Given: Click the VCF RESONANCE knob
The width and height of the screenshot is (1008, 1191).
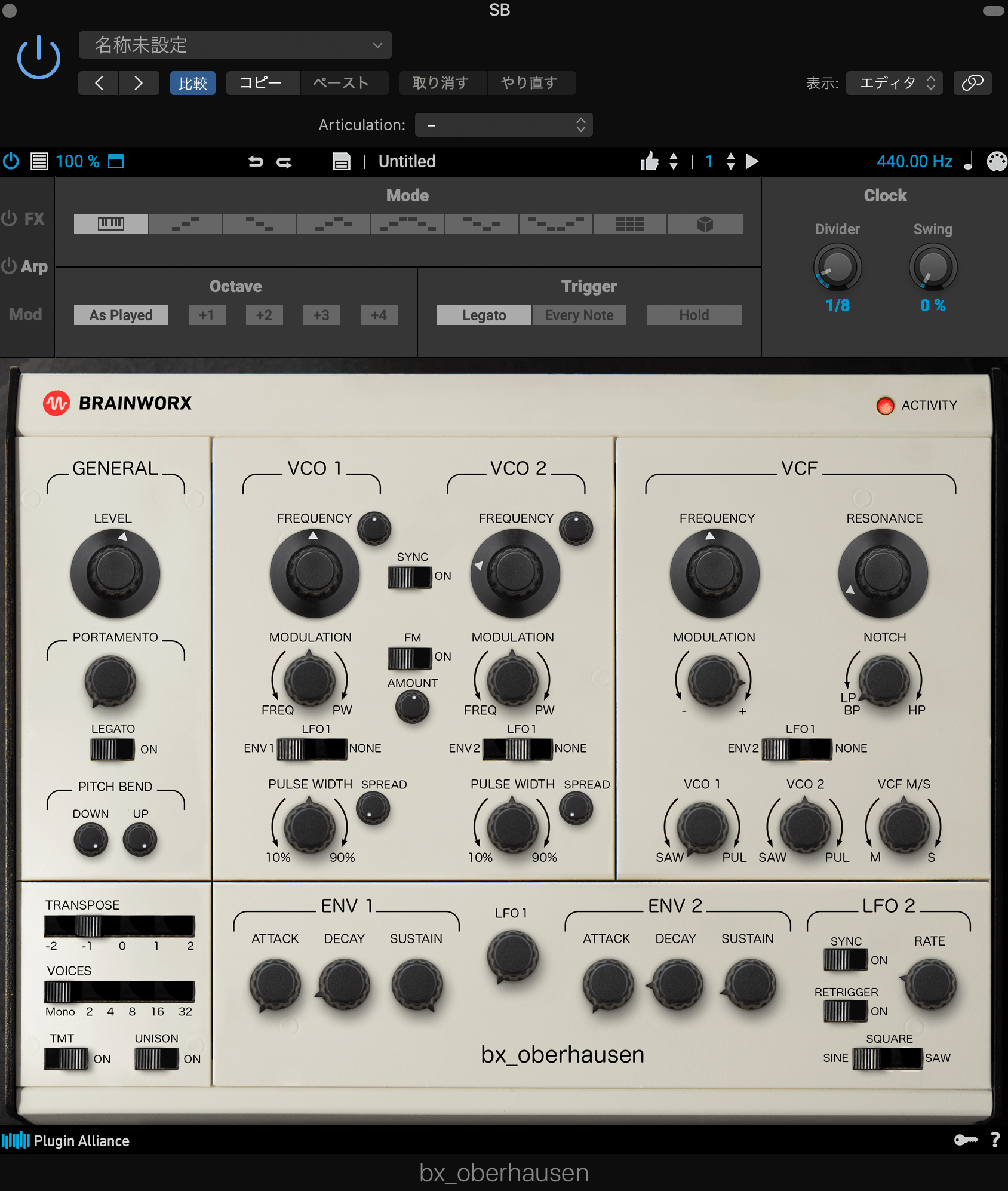Looking at the screenshot, I should tap(883, 573).
